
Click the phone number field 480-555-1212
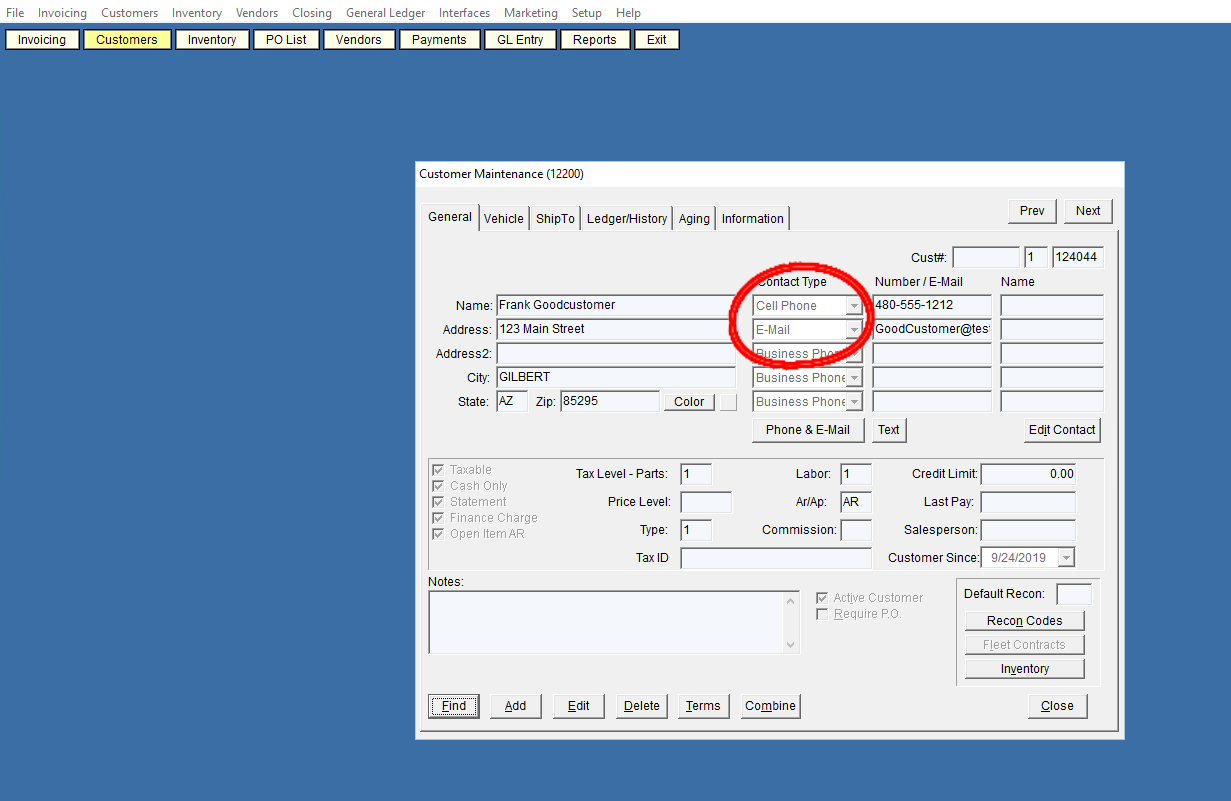pyautogui.click(x=932, y=305)
